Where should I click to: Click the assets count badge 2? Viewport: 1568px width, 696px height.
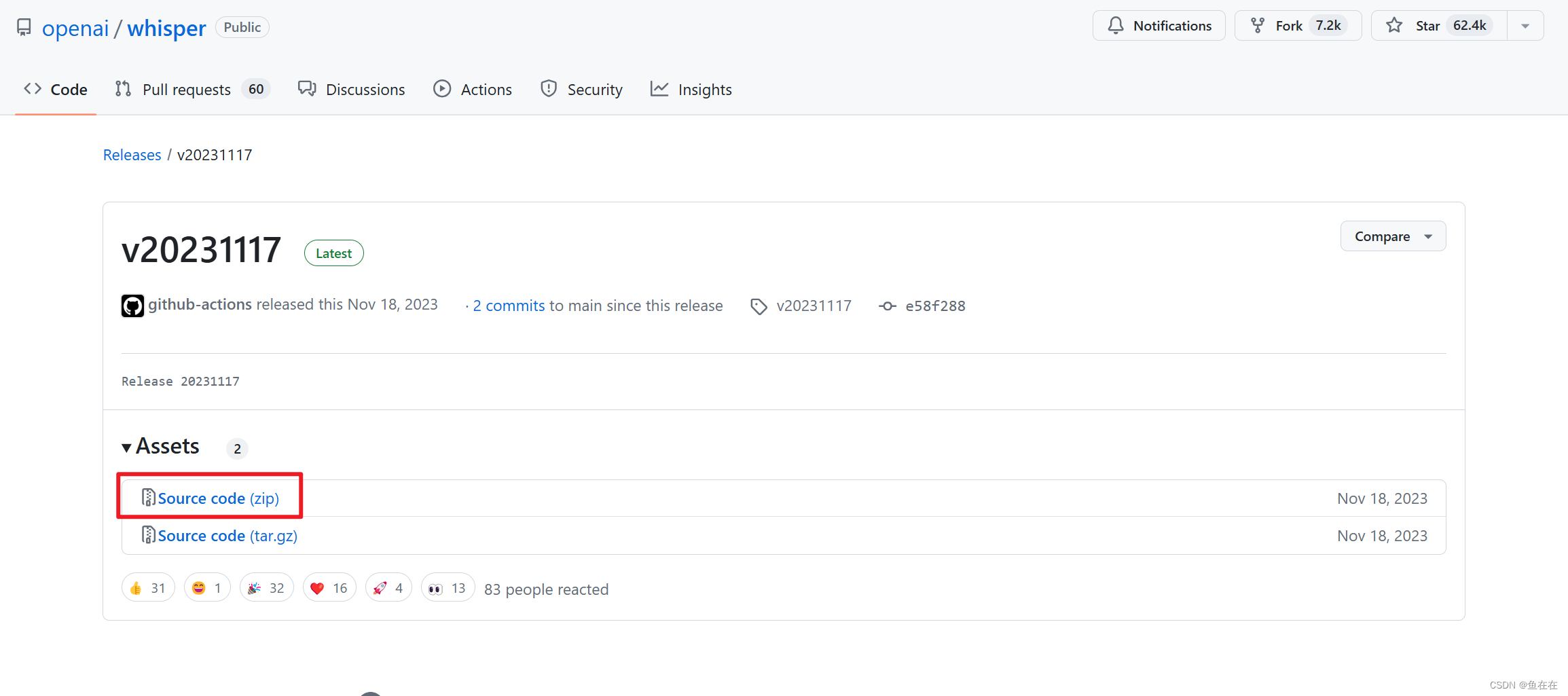237,448
